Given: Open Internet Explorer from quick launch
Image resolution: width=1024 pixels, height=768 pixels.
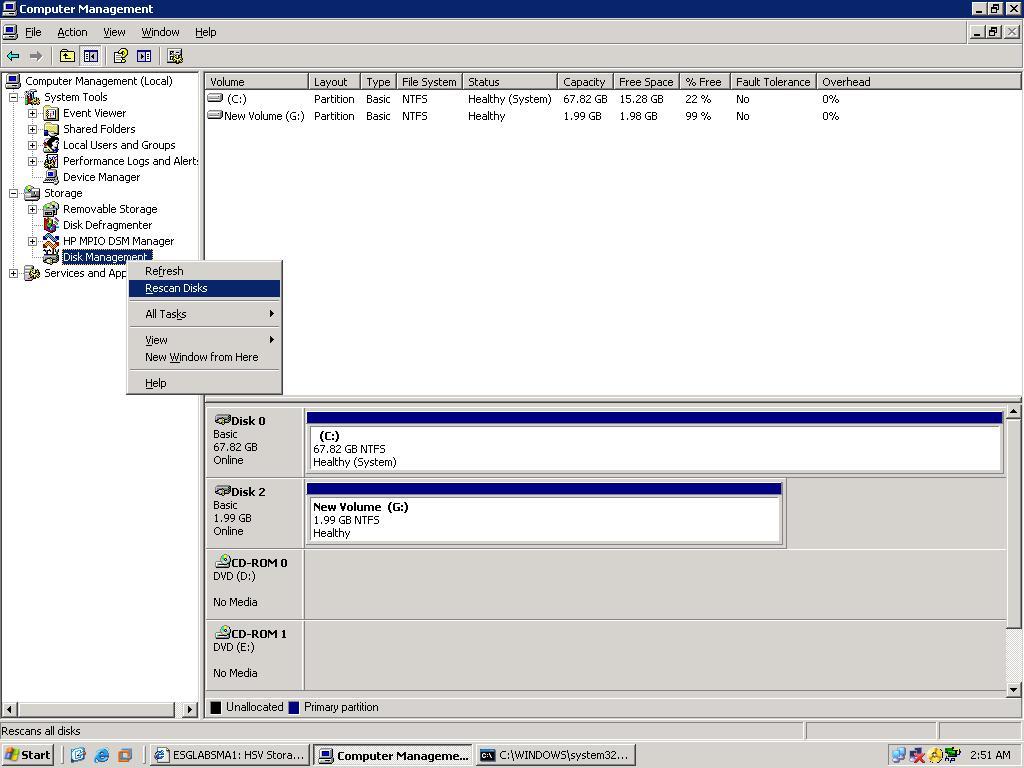Looking at the screenshot, I should pos(102,756).
